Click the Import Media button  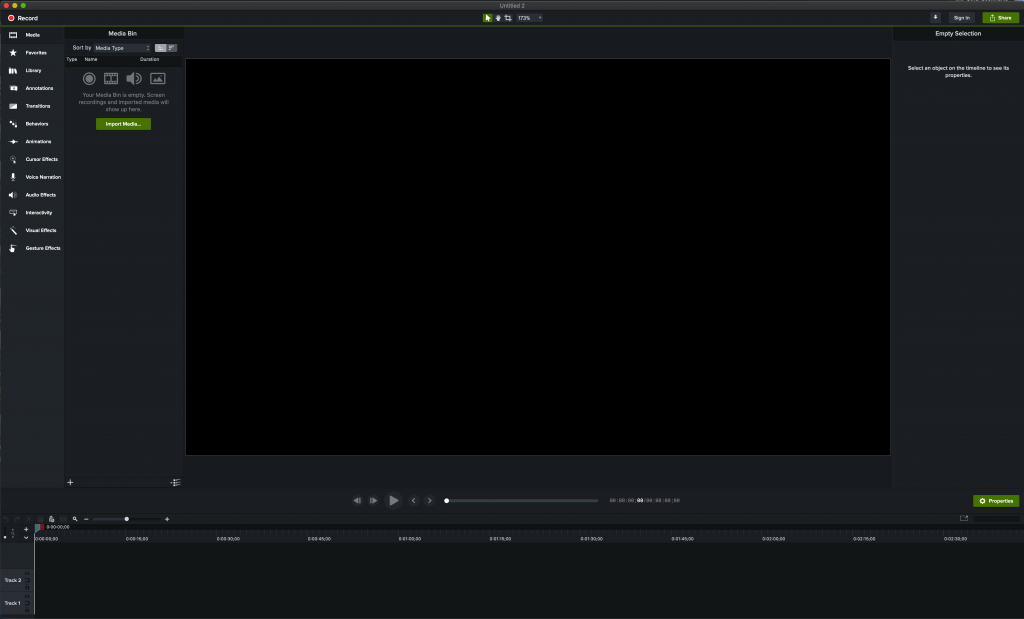(123, 124)
